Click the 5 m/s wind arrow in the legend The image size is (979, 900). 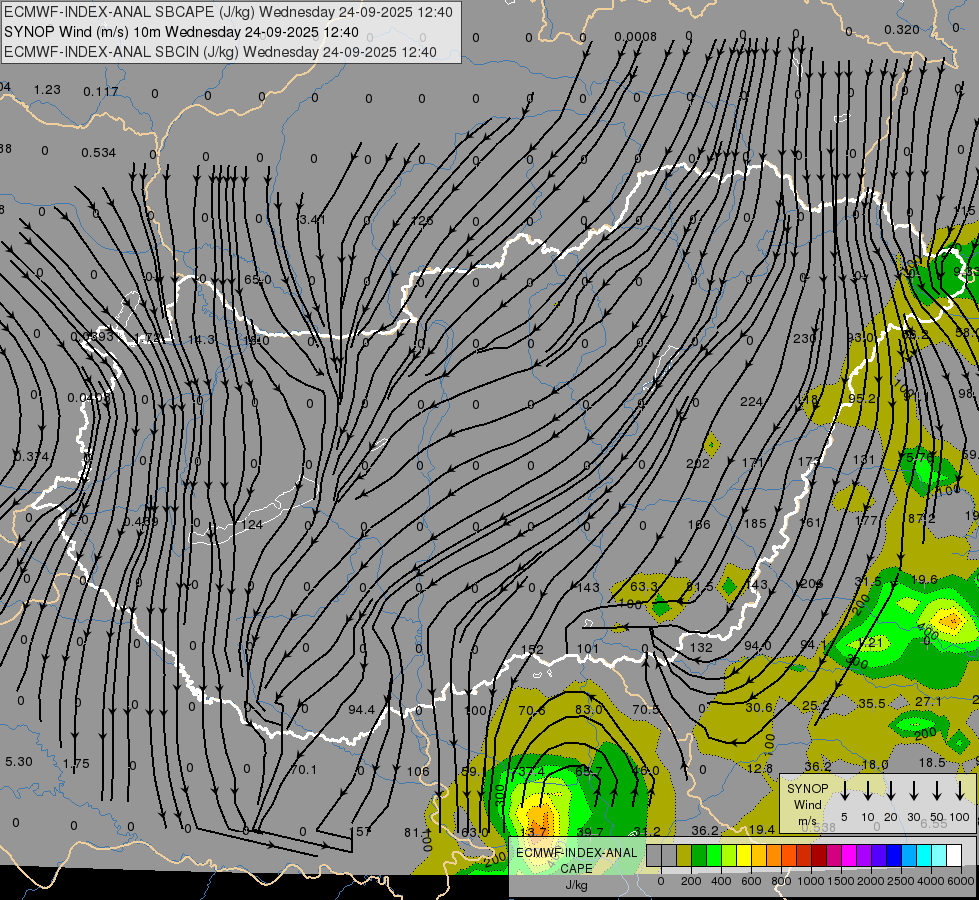(x=845, y=792)
